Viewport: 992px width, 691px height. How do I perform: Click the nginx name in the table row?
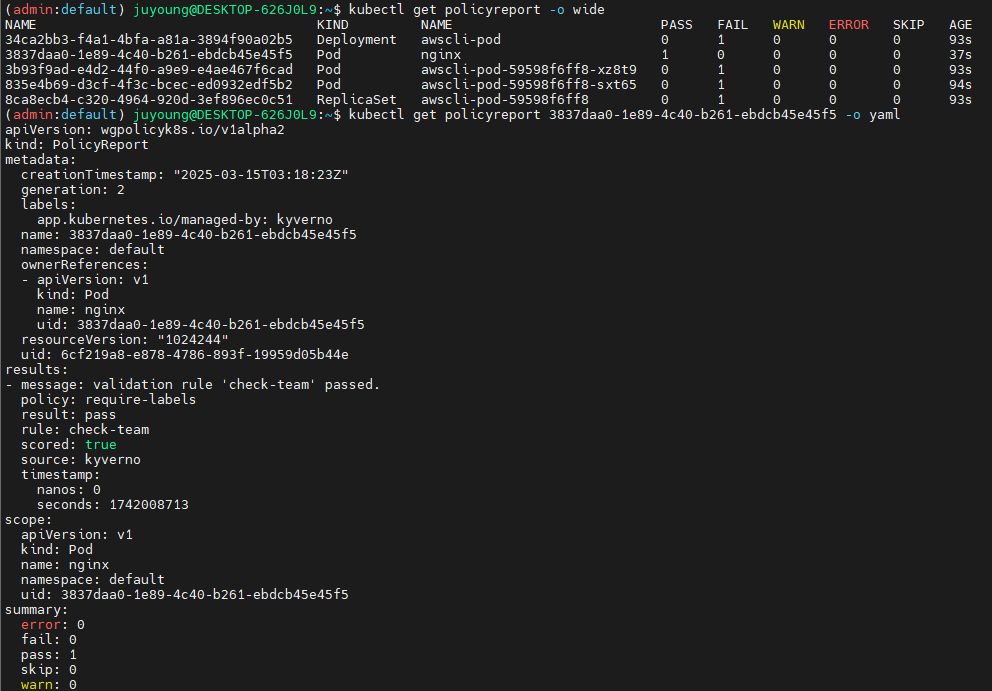point(440,55)
